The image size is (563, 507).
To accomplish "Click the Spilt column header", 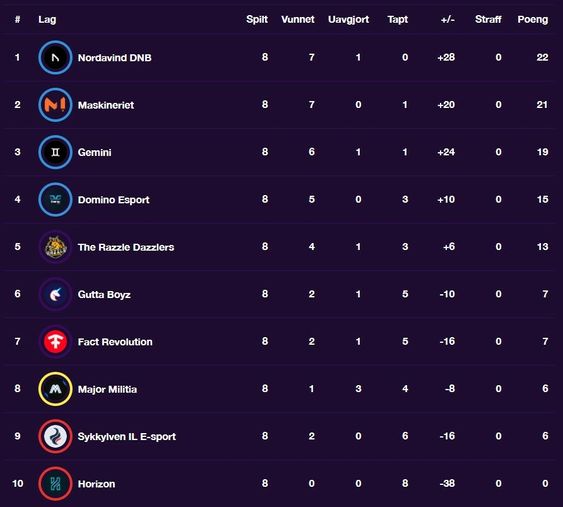I will (257, 19).
